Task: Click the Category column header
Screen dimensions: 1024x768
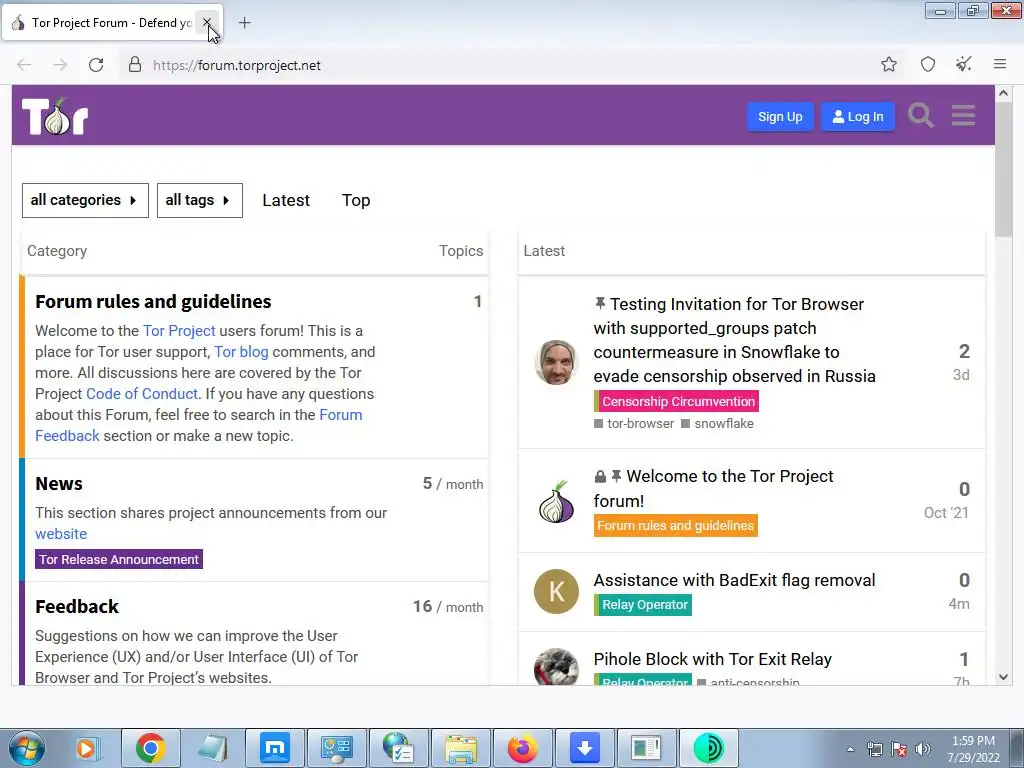Action: pos(57,251)
